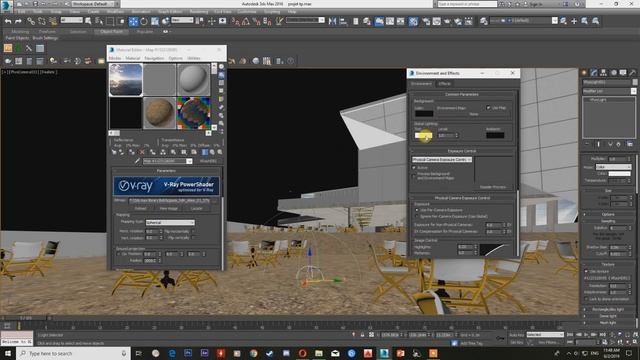Activate the Select and Scale tool
This screenshot has width=640, height=360.
(155, 21)
